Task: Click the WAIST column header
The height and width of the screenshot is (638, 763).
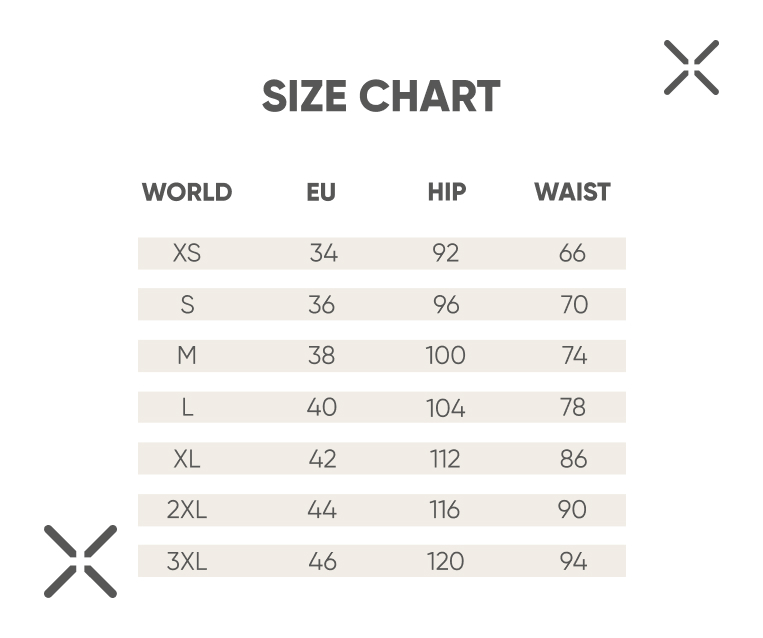Action: [572, 192]
